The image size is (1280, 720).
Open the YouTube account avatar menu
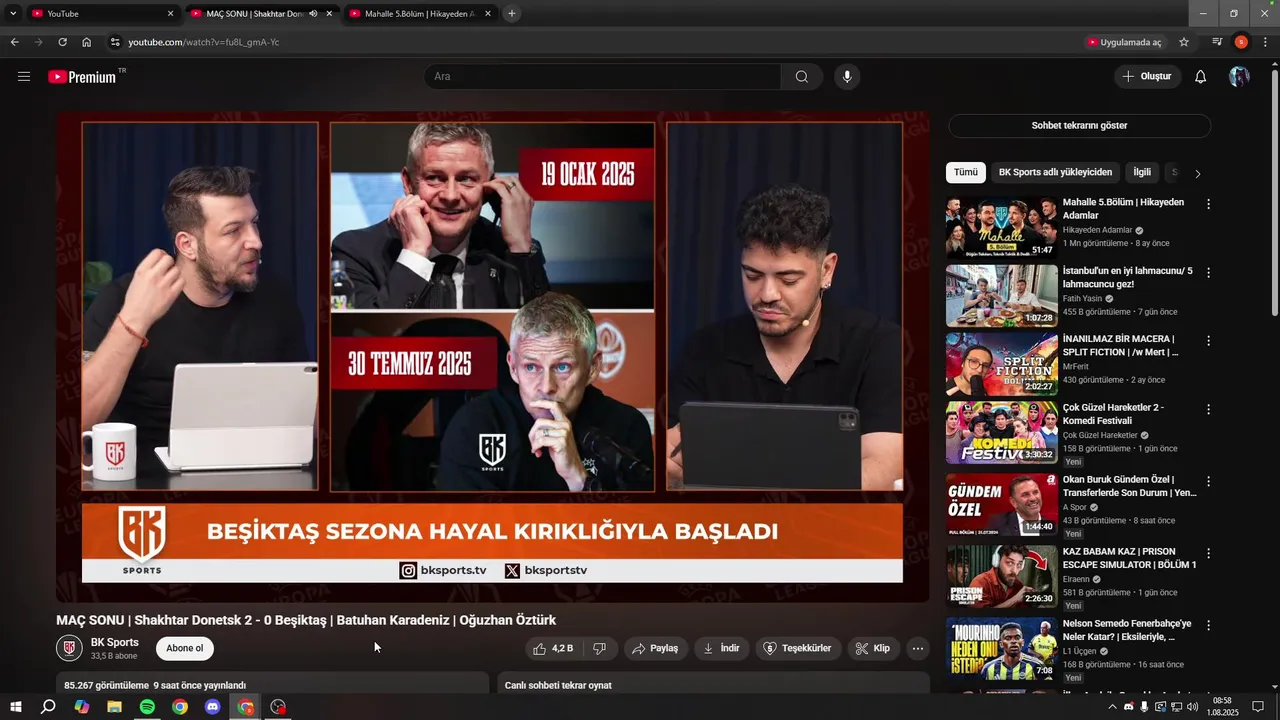click(x=1239, y=77)
